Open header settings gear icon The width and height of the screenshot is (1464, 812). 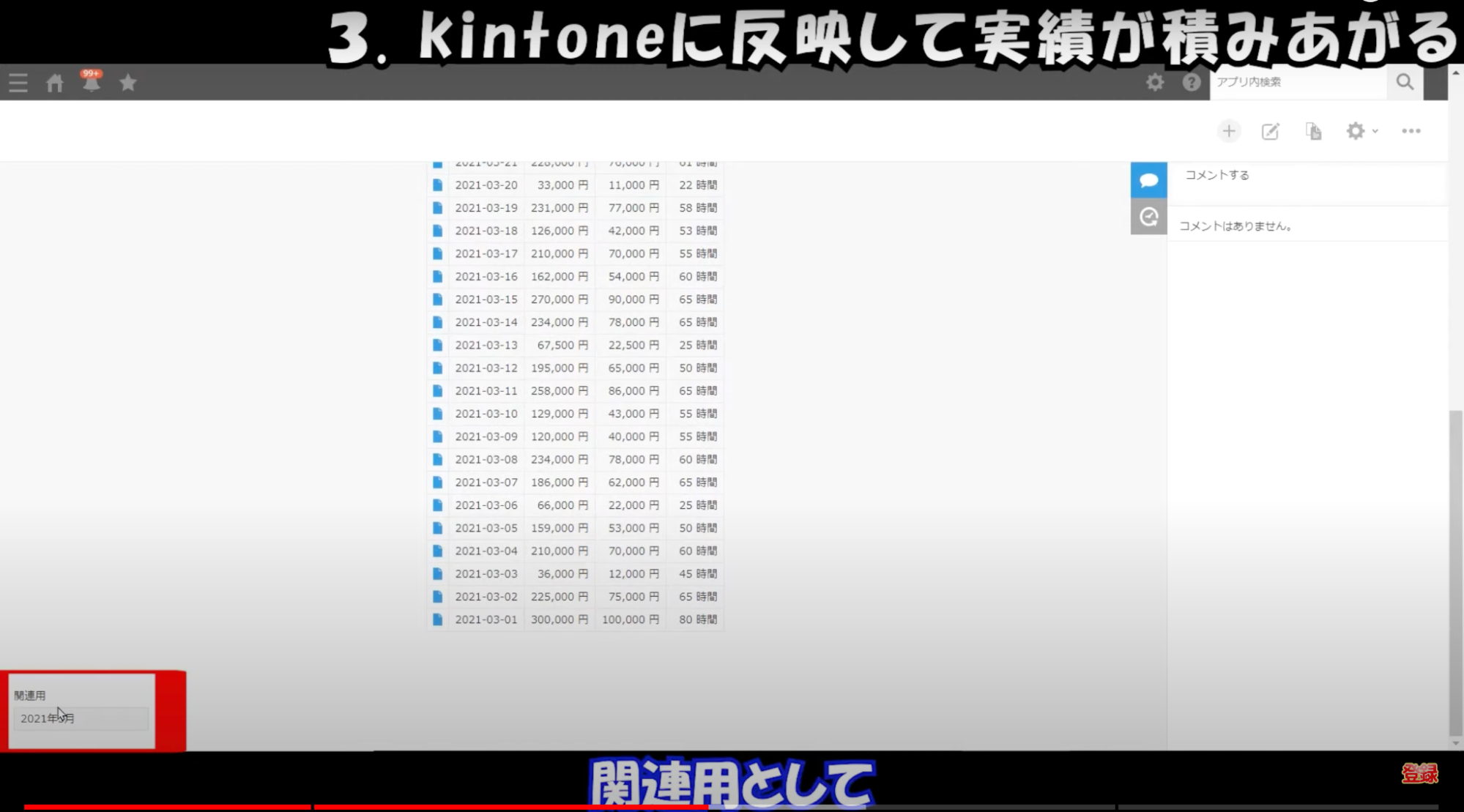point(1155,82)
